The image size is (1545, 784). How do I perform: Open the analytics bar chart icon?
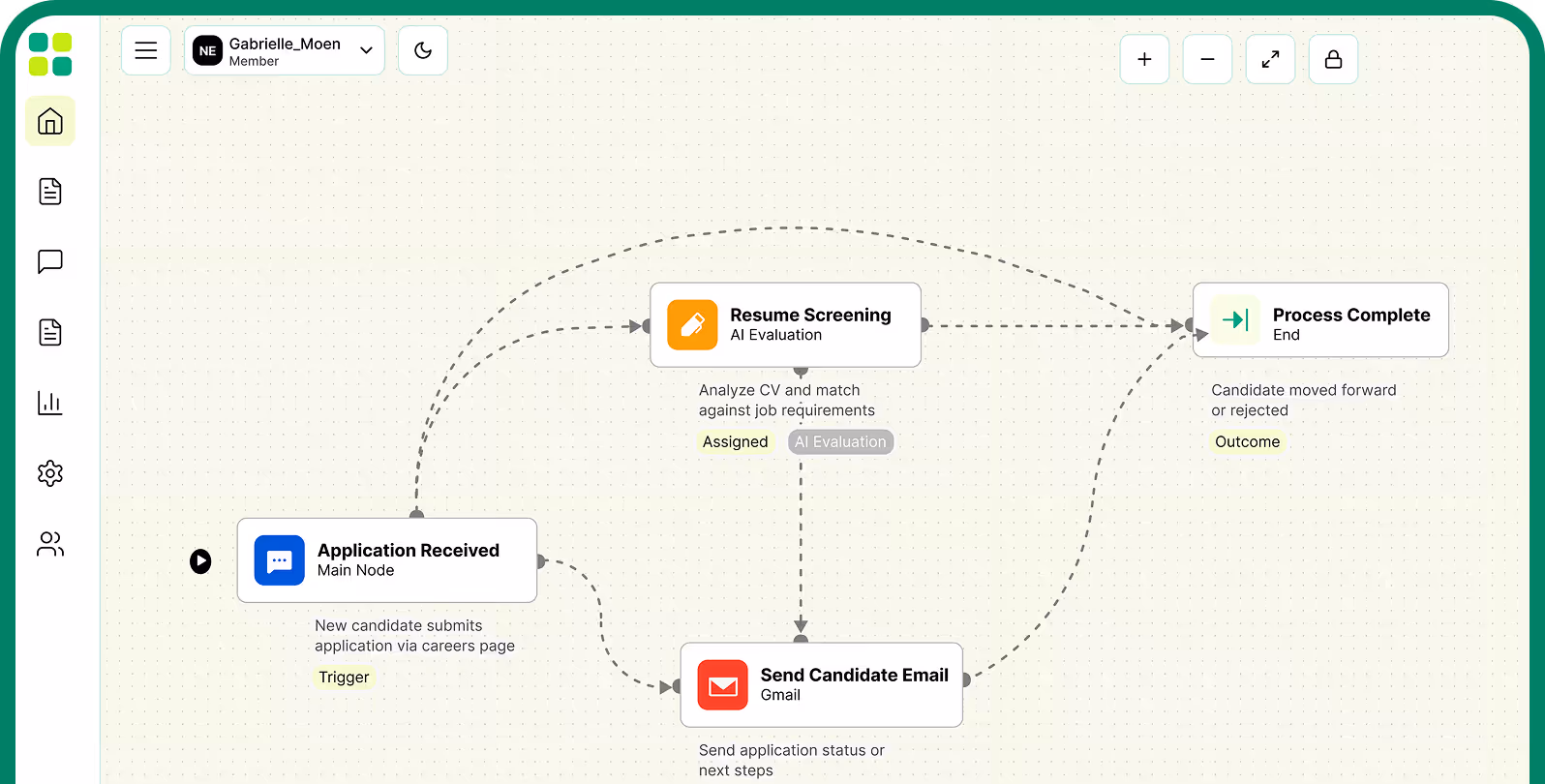pos(50,403)
